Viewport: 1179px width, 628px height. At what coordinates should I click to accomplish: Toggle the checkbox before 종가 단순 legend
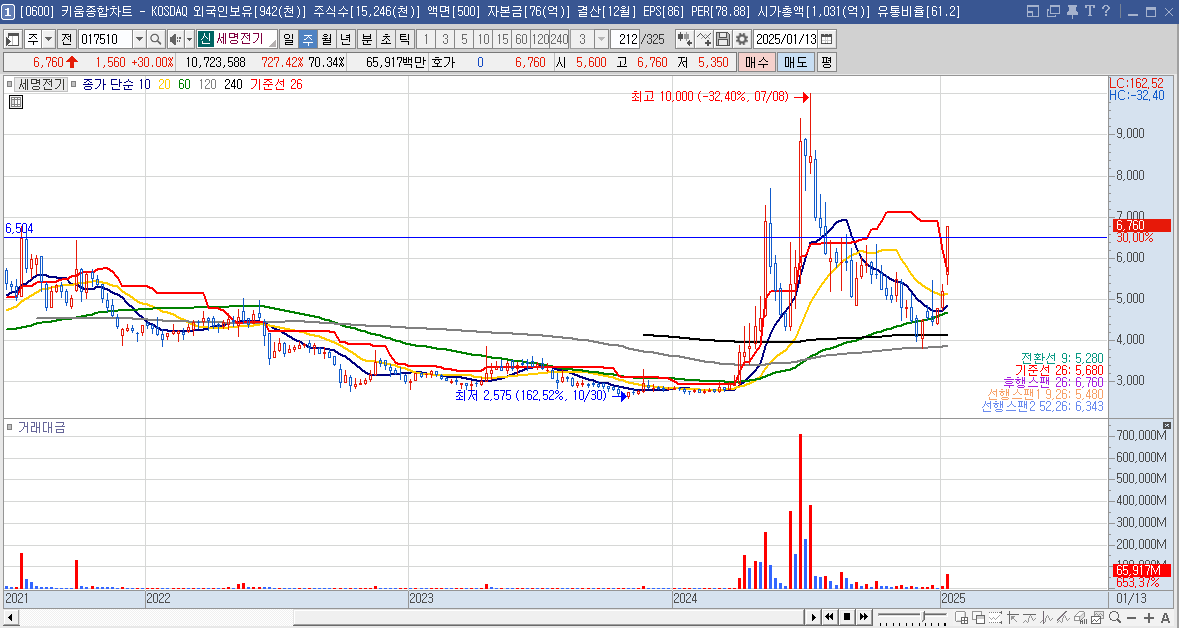74,85
